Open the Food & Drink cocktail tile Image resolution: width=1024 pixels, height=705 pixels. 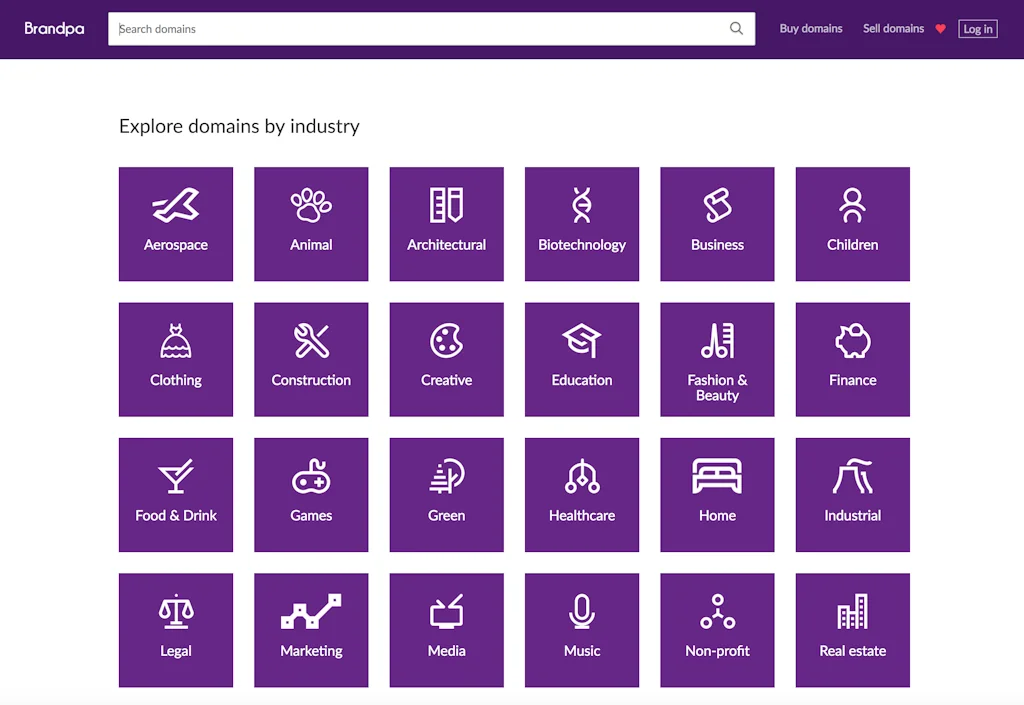pos(176,494)
